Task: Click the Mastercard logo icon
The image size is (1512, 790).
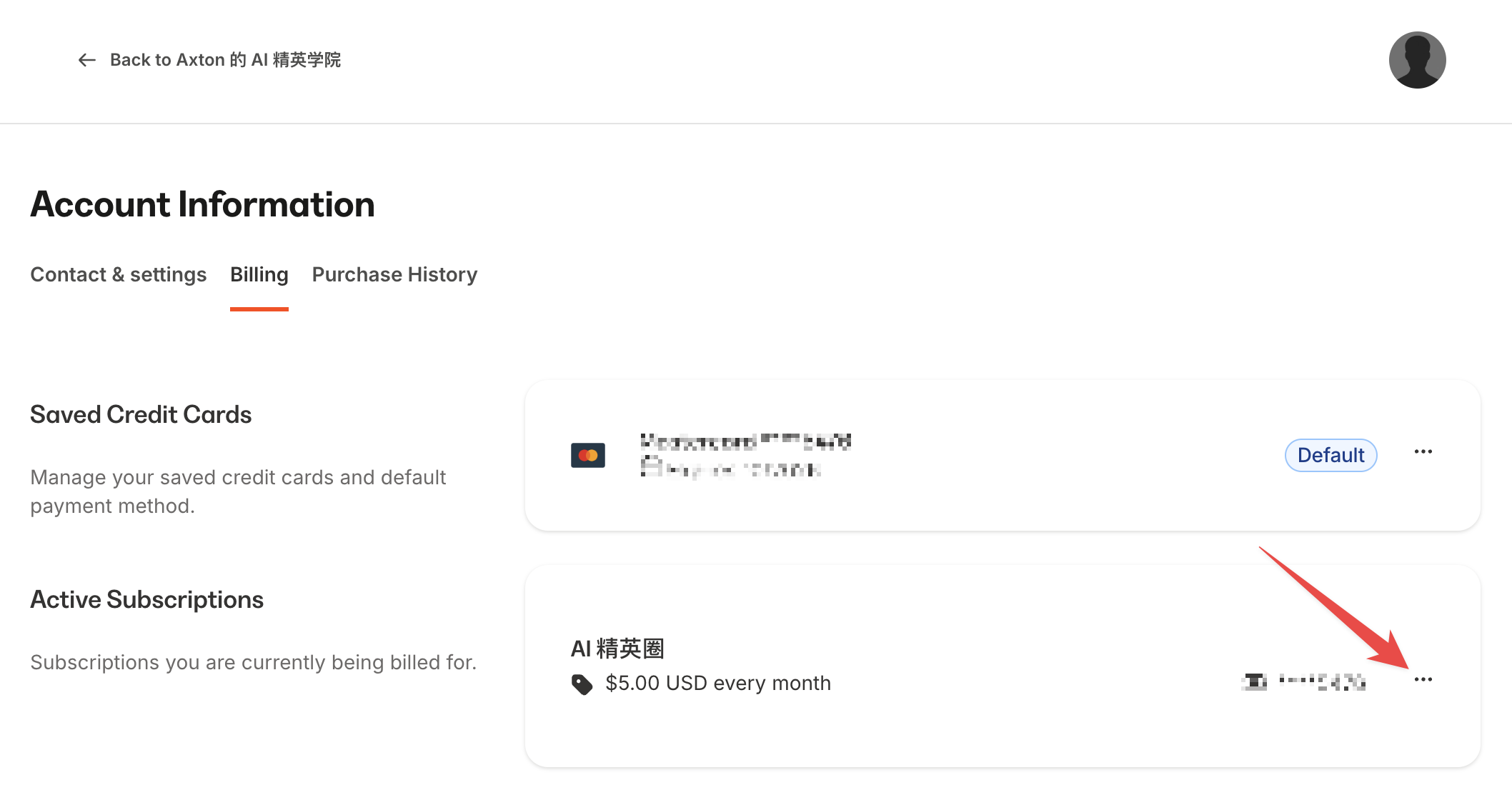Action: pos(587,455)
